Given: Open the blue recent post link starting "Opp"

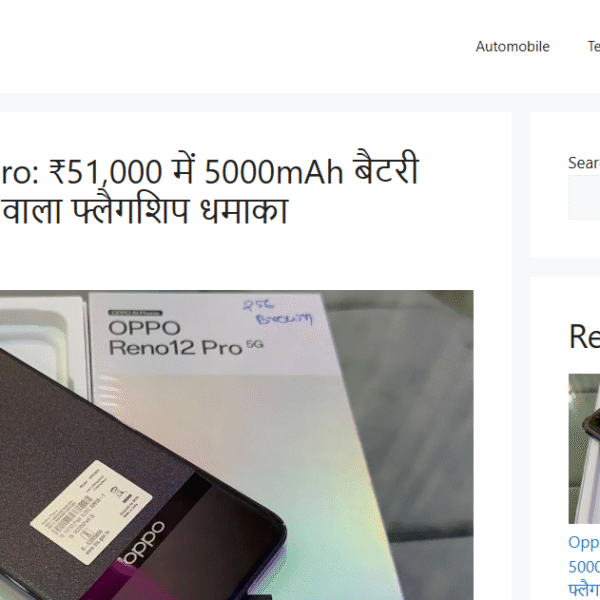Looking at the screenshot, I should pos(584,542).
